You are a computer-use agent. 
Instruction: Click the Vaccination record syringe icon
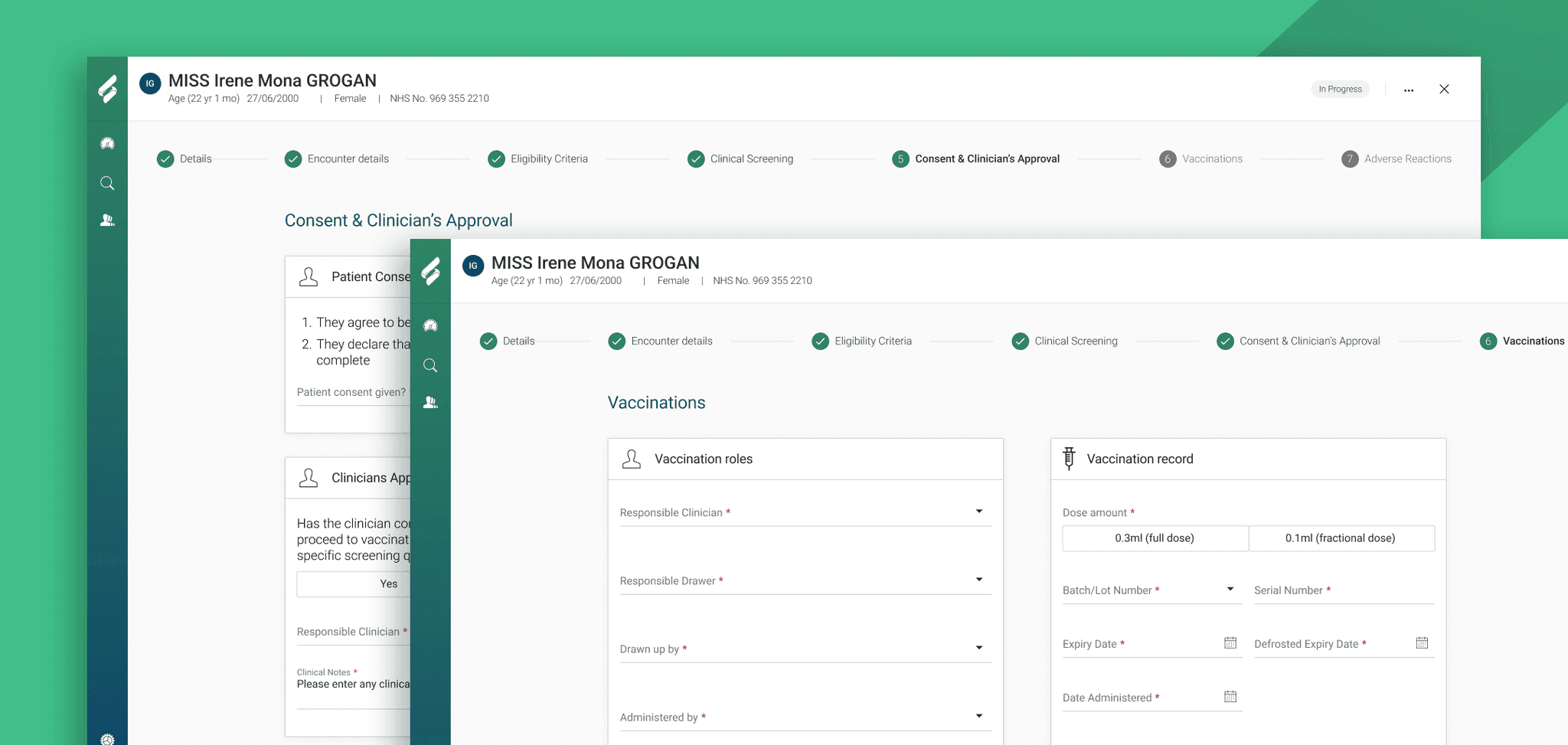1070,458
